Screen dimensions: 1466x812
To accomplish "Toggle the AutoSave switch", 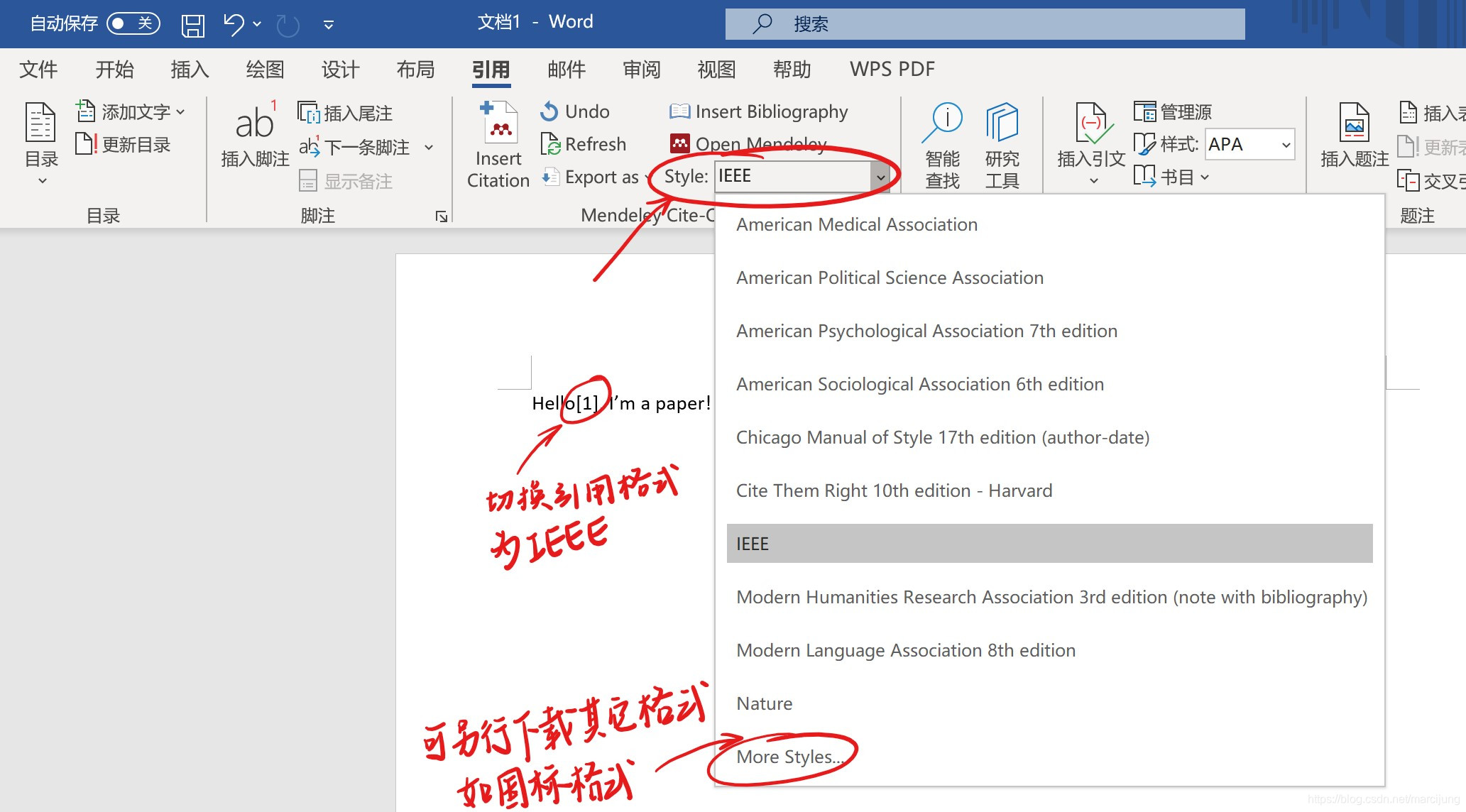I will (133, 23).
